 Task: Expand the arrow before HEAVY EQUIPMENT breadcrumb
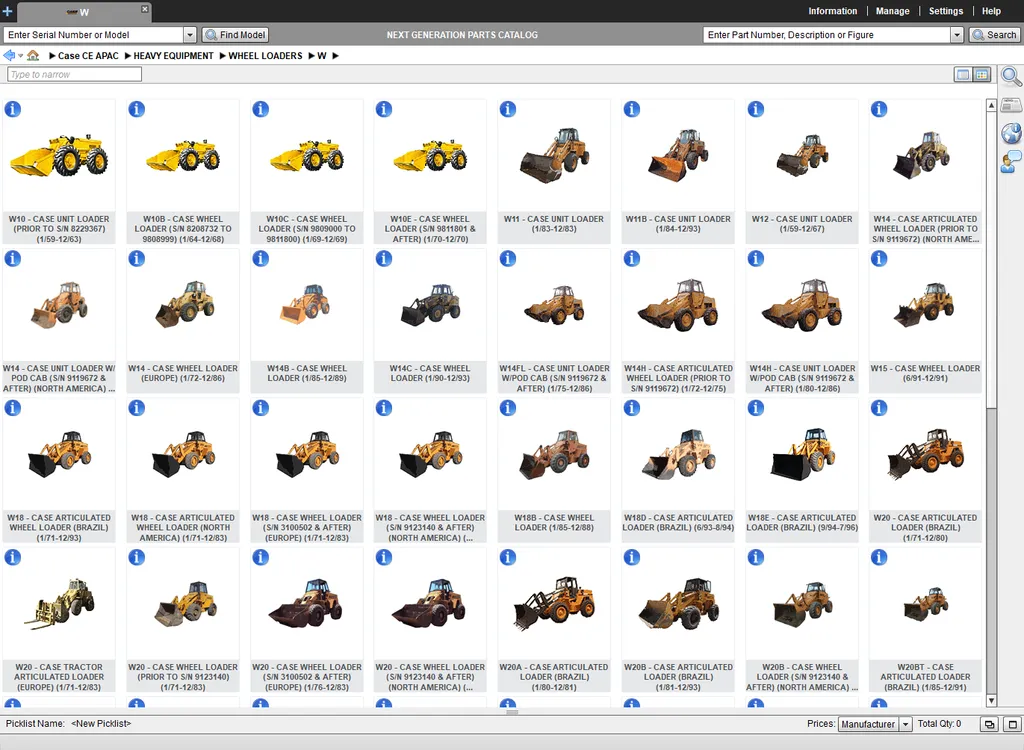(x=128, y=56)
